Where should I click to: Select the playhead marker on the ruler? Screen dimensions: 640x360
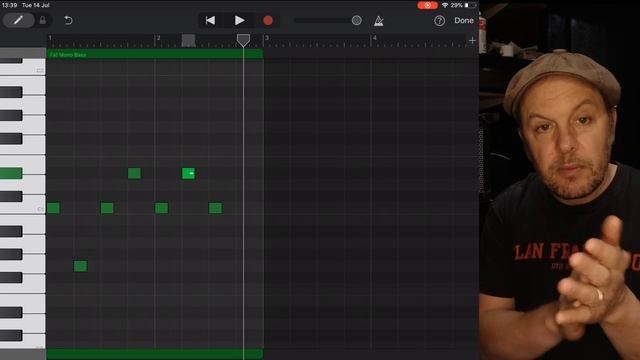(243, 40)
